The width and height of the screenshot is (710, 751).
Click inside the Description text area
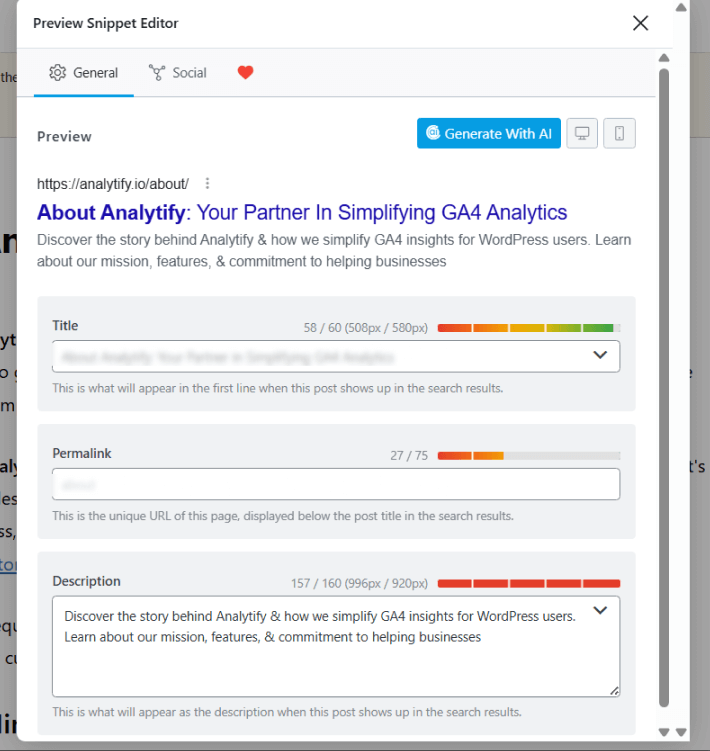click(x=336, y=647)
